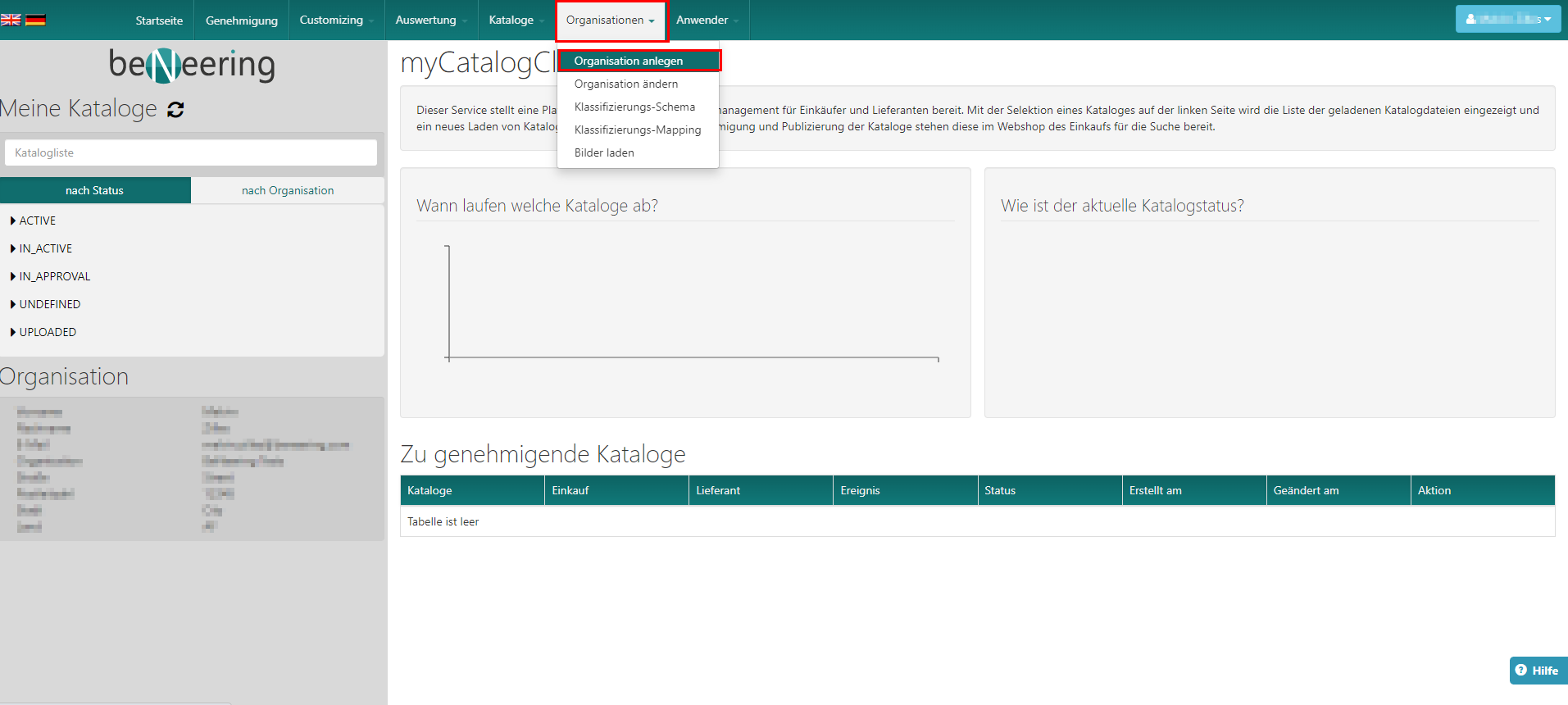Choose Organisation anlegen from the menu
The height and width of the screenshot is (705, 1568).
coord(628,61)
